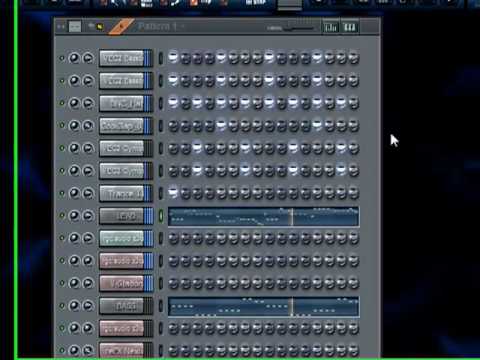Toggle the second step of Trance channel
480x360 pixels.
point(185,193)
